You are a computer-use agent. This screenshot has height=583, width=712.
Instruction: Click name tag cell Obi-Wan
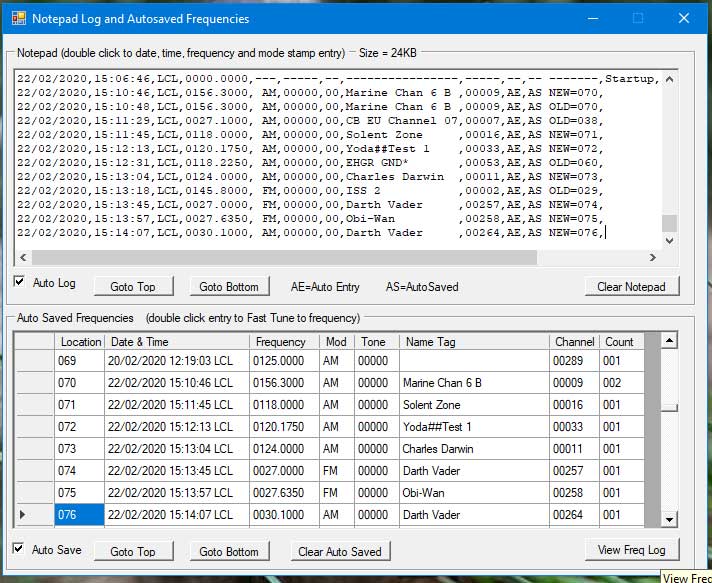(474, 493)
